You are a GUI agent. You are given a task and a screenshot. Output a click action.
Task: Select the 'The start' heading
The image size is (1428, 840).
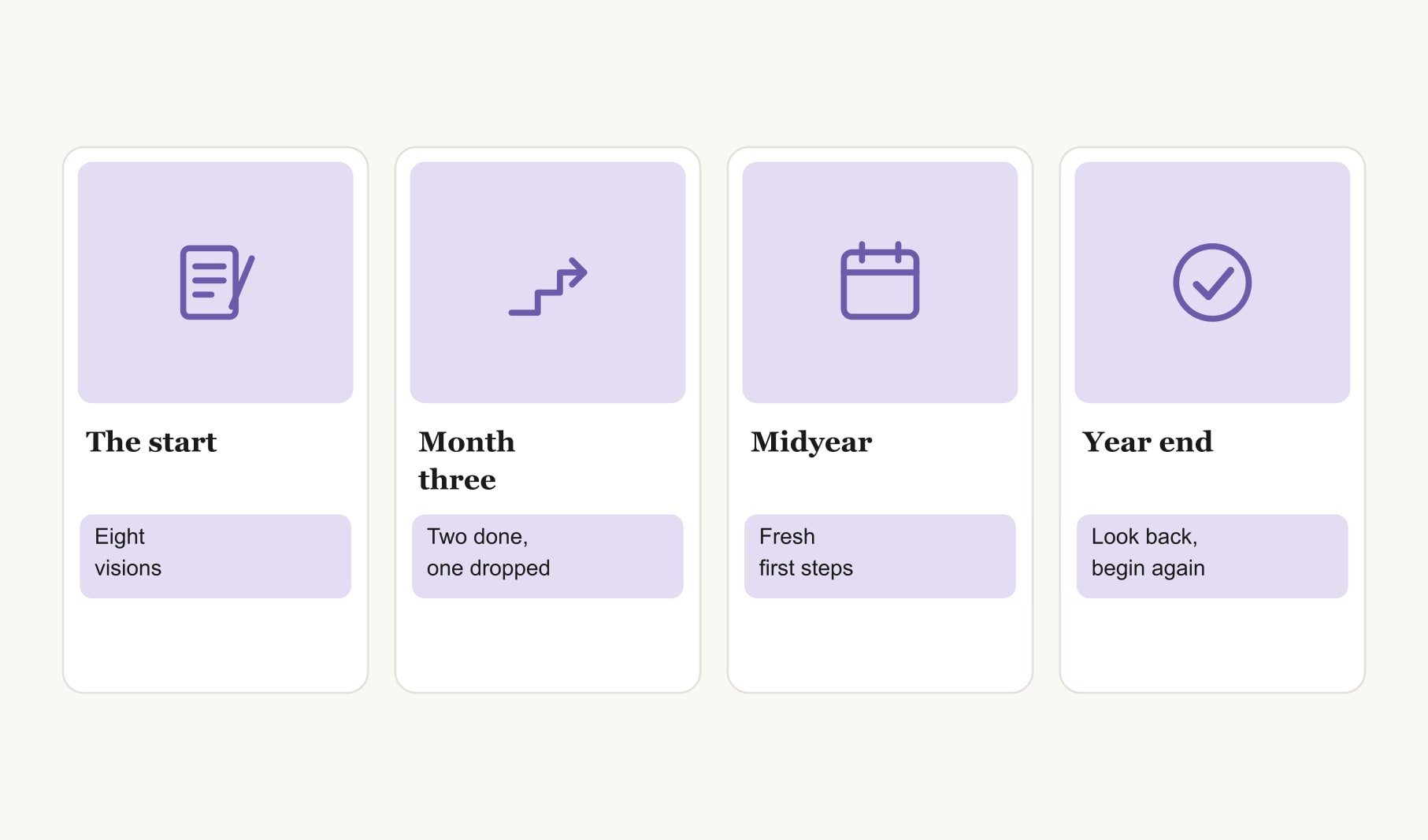pyautogui.click(x=151, y=442)
